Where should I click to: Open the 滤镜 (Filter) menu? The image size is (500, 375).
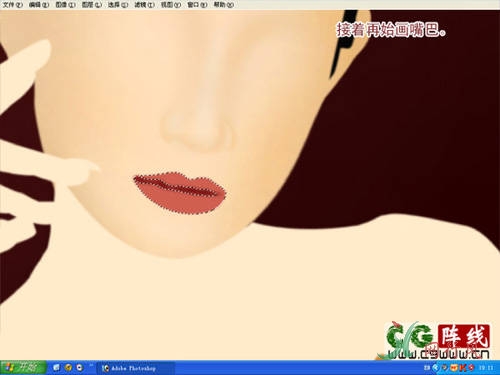[144, 5]
